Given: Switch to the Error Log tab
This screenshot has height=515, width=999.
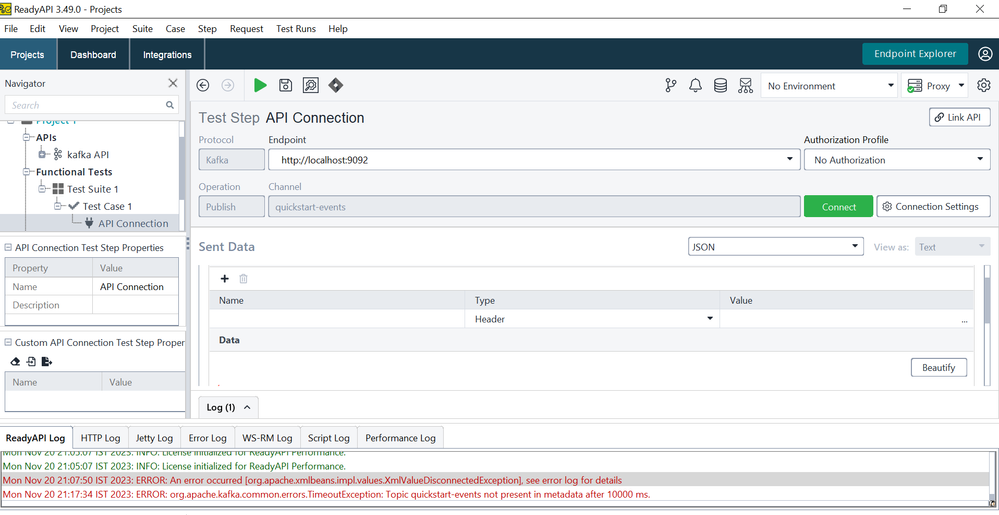Looking at the screenshot, I should (207, 438).
